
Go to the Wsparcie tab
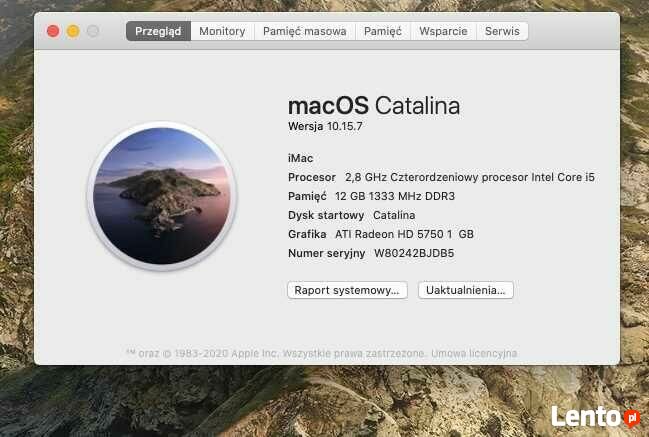443,31
